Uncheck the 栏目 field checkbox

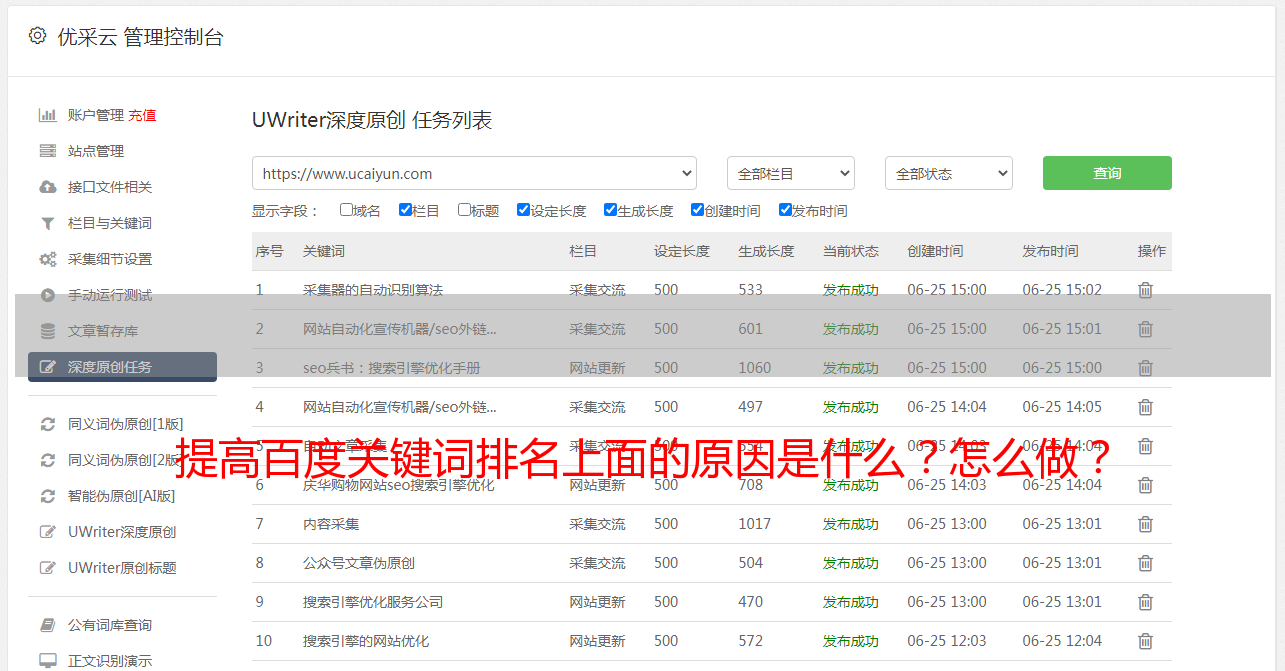coord(405,210)
